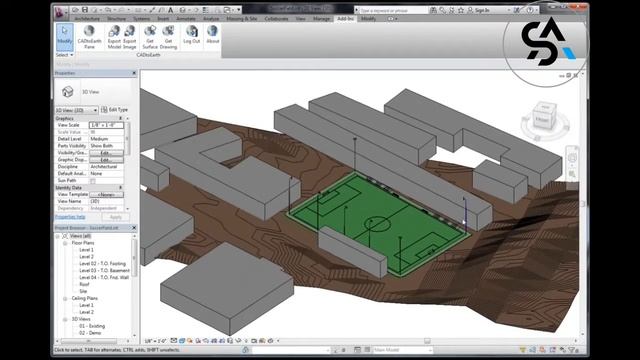Viewport: 640px width, 360px height.
Task: Open the Manage ribbon tab
Action: (322, 19)
